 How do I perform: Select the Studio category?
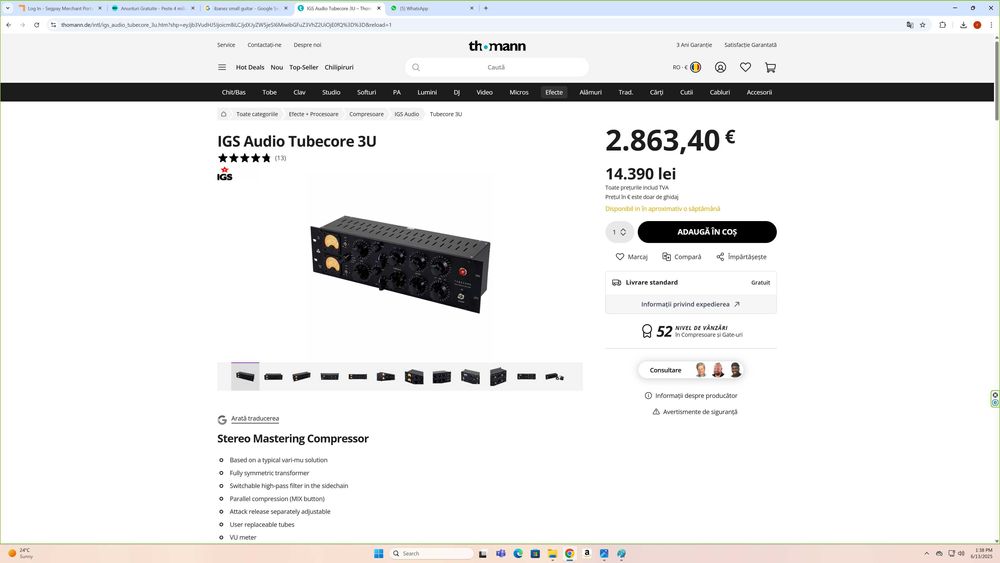(331, 92)
